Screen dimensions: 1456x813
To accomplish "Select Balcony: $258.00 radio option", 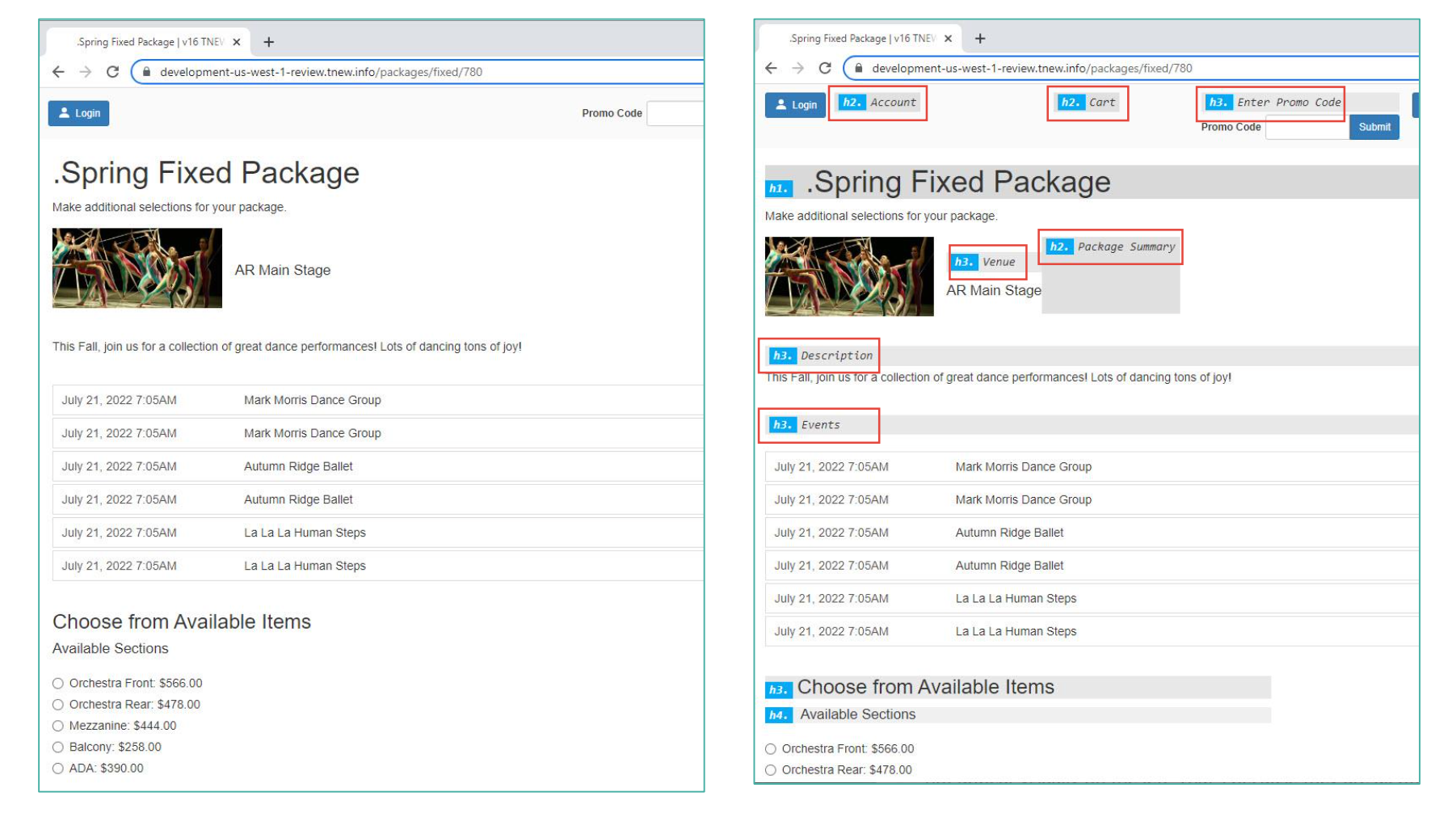I will 58,748.
